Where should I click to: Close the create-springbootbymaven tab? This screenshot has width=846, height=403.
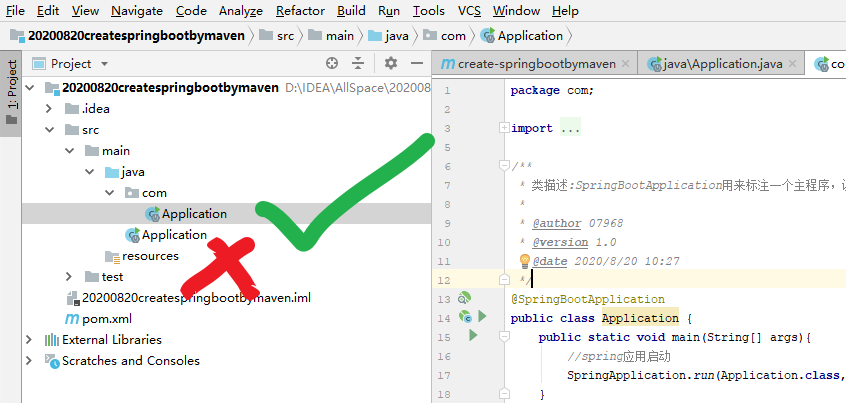[625, 64]
